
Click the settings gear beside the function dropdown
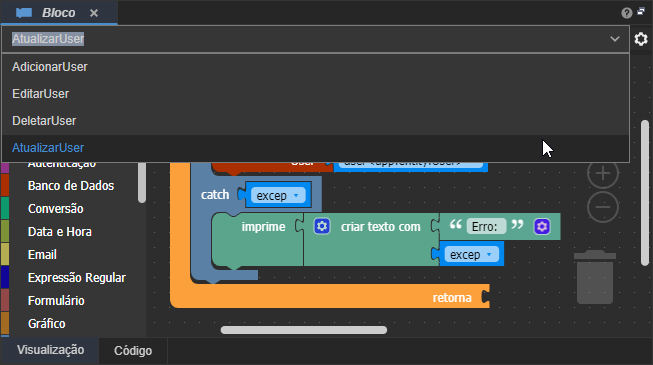[x=641, y=39]
